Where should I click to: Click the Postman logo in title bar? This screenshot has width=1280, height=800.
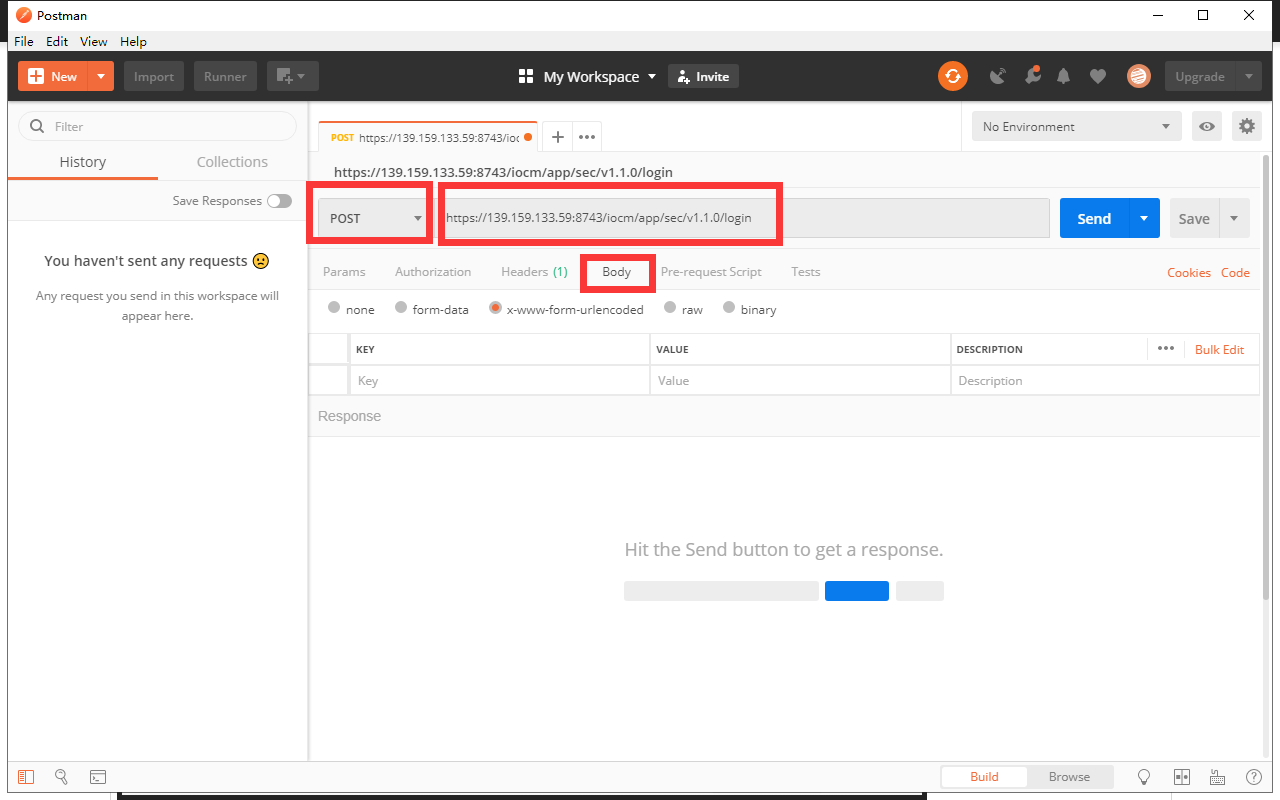coord(24,15)
